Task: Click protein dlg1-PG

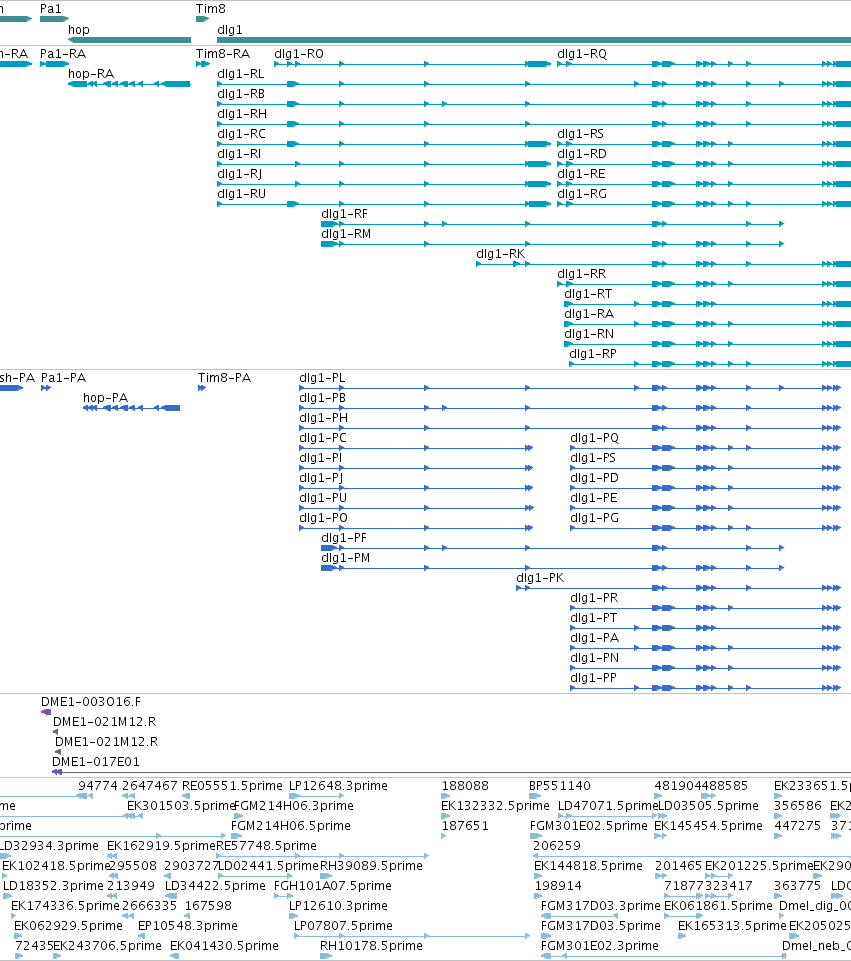Action: click(x=706, y=528)
